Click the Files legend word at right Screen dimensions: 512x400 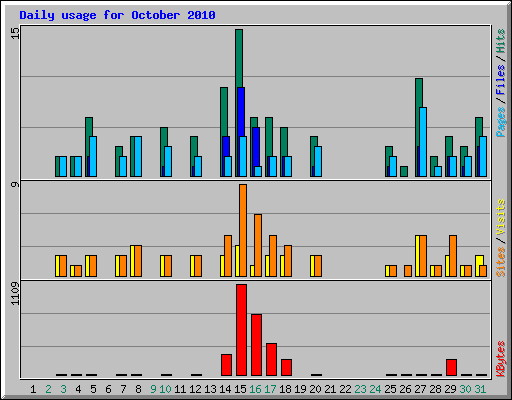(x=501, y=80)
